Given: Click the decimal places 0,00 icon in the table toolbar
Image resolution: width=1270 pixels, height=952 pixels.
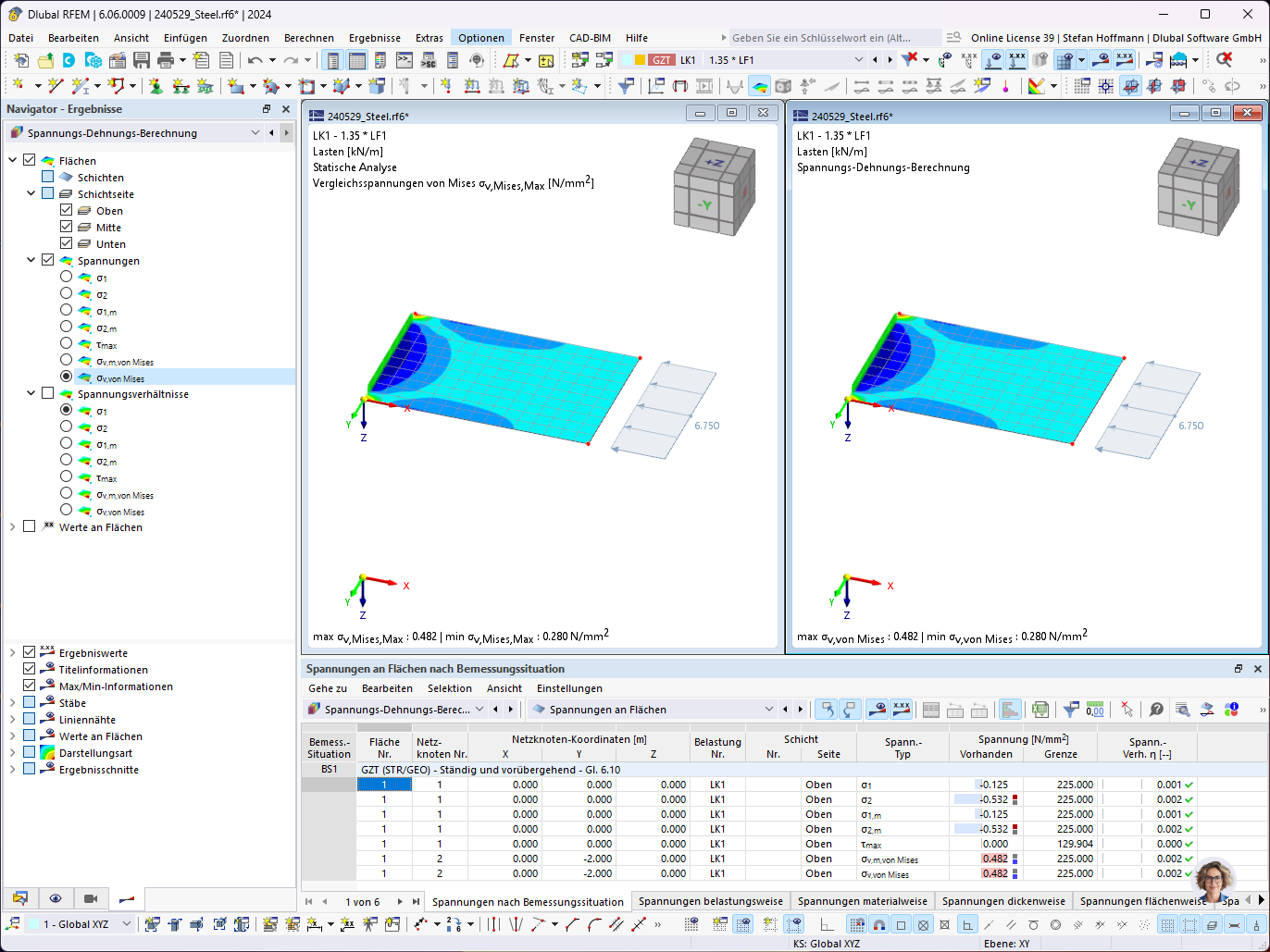Looking at the screenshot, I should point(1095,710).
